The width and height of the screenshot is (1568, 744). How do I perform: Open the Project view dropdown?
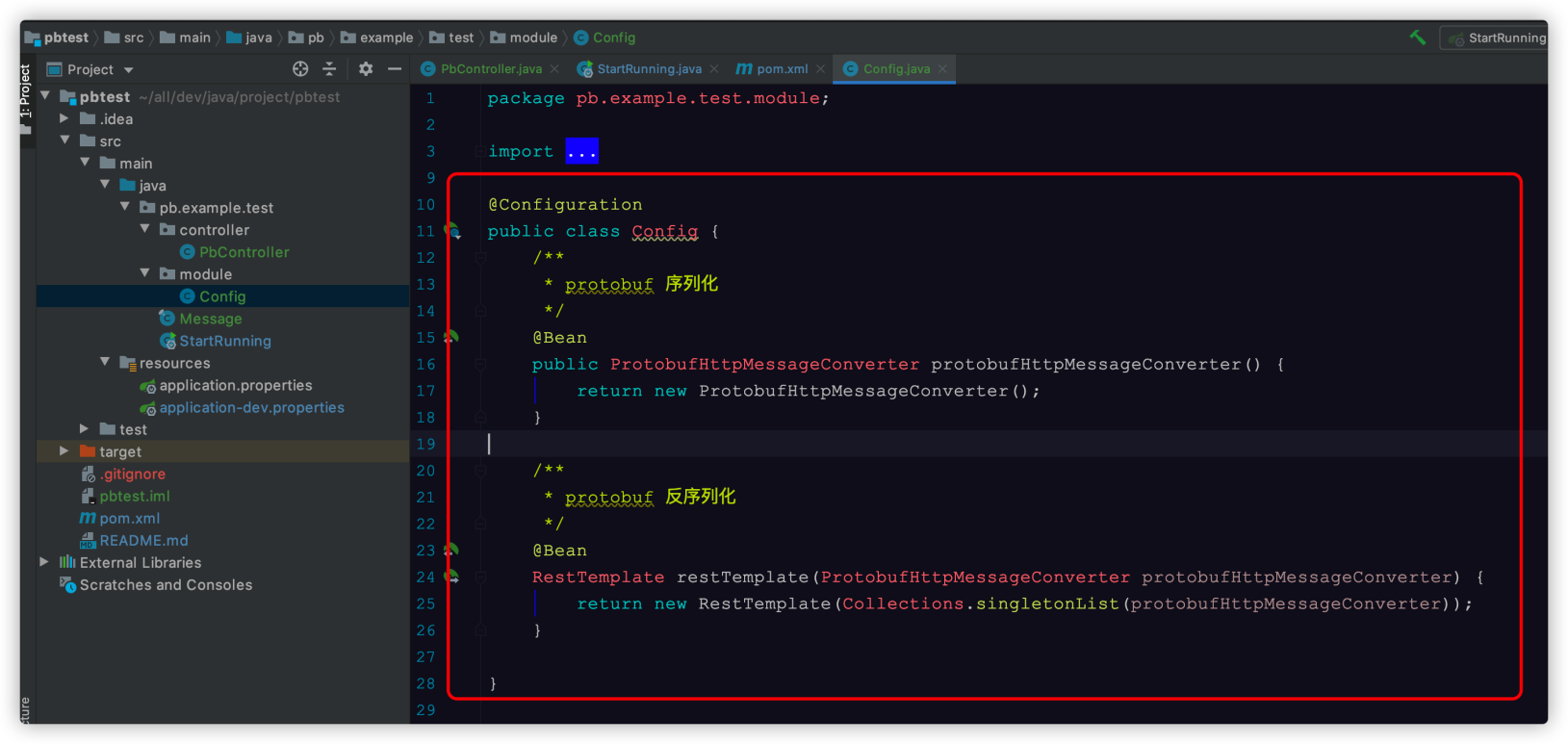[90, 69]
